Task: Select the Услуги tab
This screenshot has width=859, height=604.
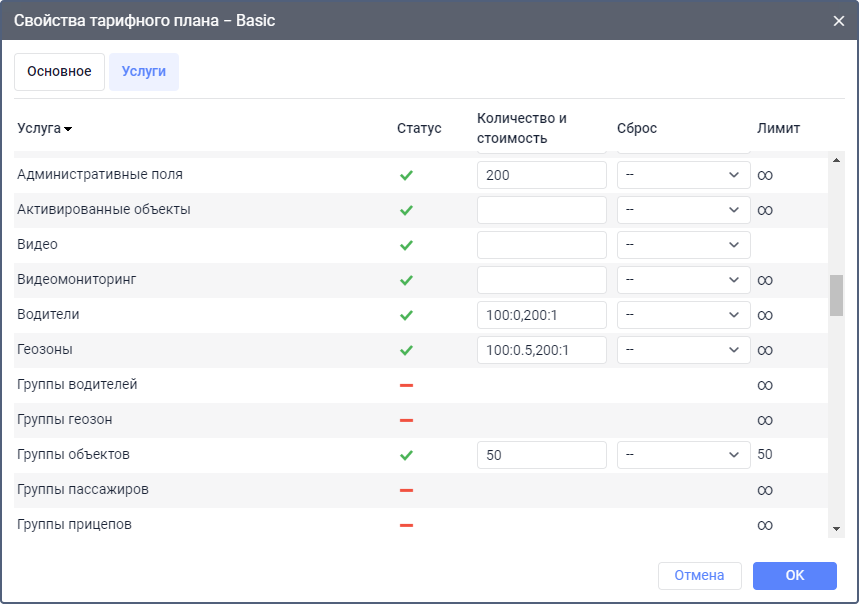Action: tap(144, 72)
